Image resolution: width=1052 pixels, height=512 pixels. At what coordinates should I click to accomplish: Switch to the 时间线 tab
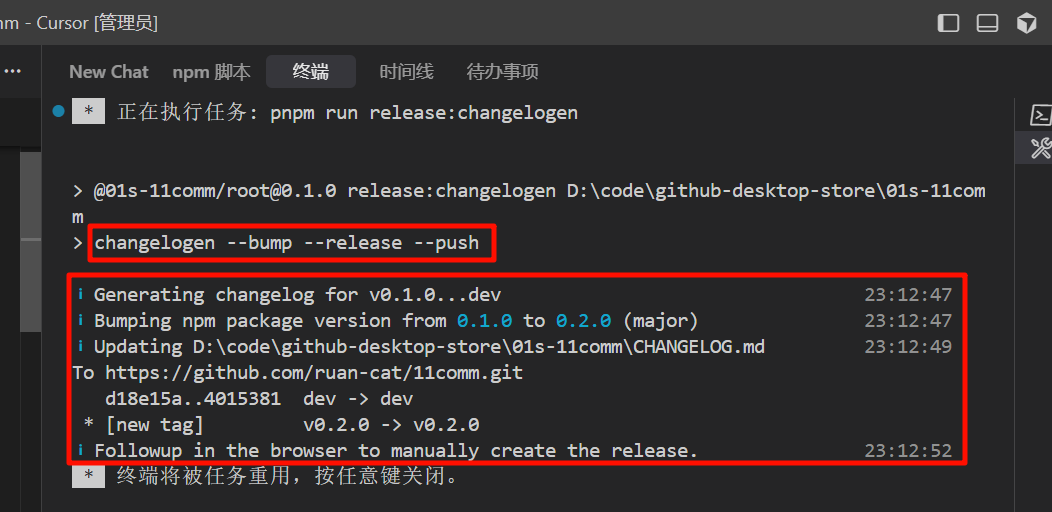(x=406, y=72)
